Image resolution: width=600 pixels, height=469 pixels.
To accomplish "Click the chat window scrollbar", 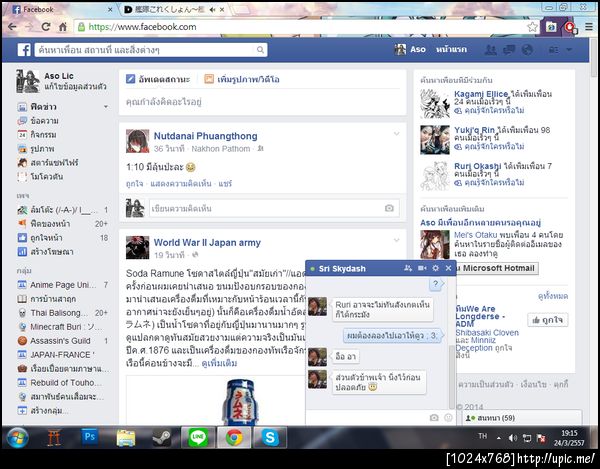I will tap(452, 377).
